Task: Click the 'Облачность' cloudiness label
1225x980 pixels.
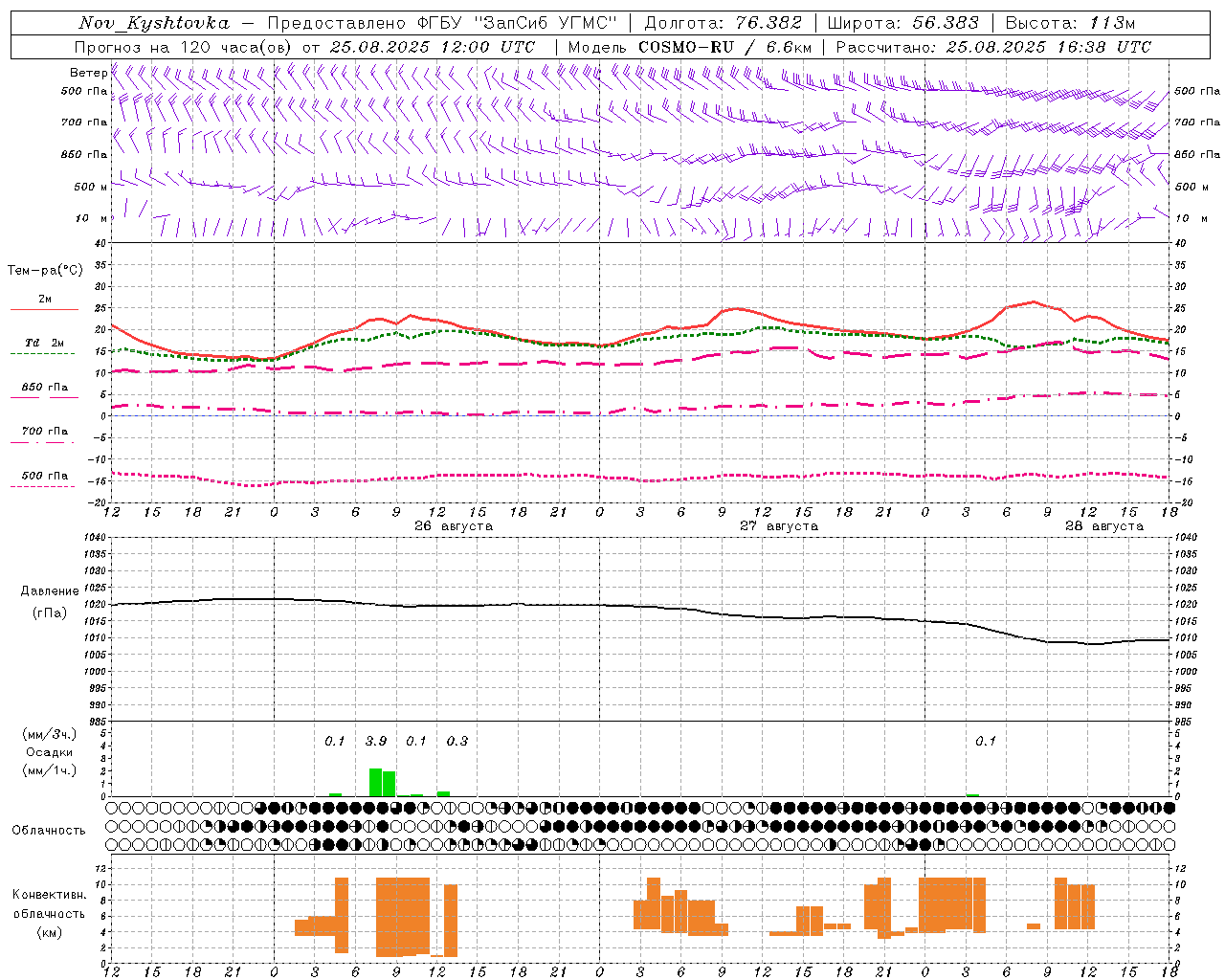Action: [49, 831]
